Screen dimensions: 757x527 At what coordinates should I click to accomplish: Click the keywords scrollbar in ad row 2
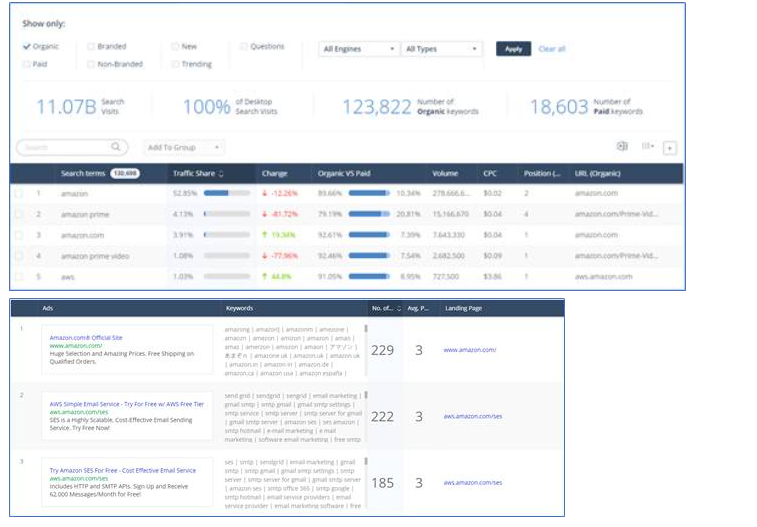(x=366, y=395)
